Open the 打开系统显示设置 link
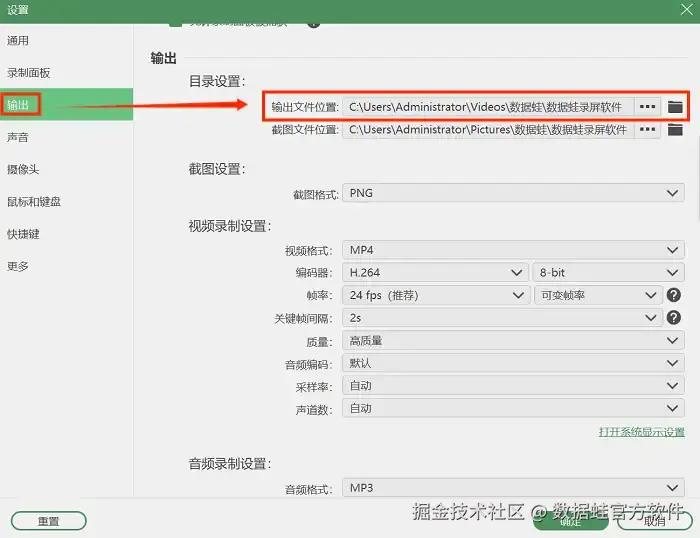700x538 pixels. tap(642, 432)
